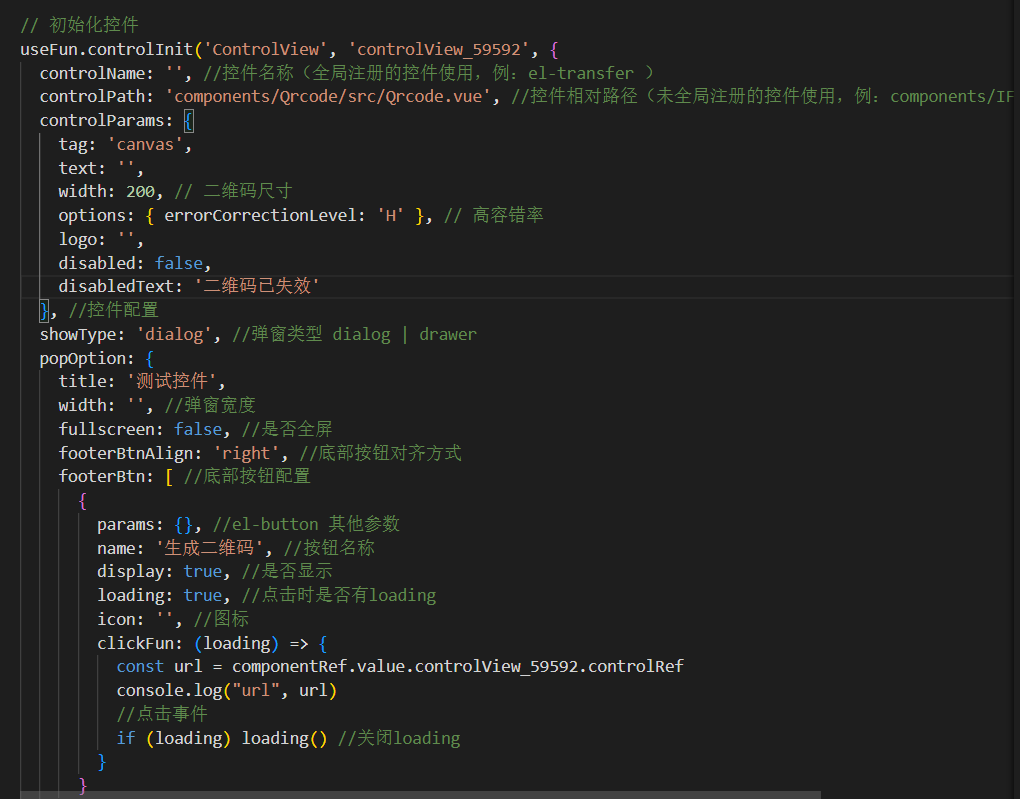
Task: Click the 'dialog' showType value
Action: (x=174, y=334)
